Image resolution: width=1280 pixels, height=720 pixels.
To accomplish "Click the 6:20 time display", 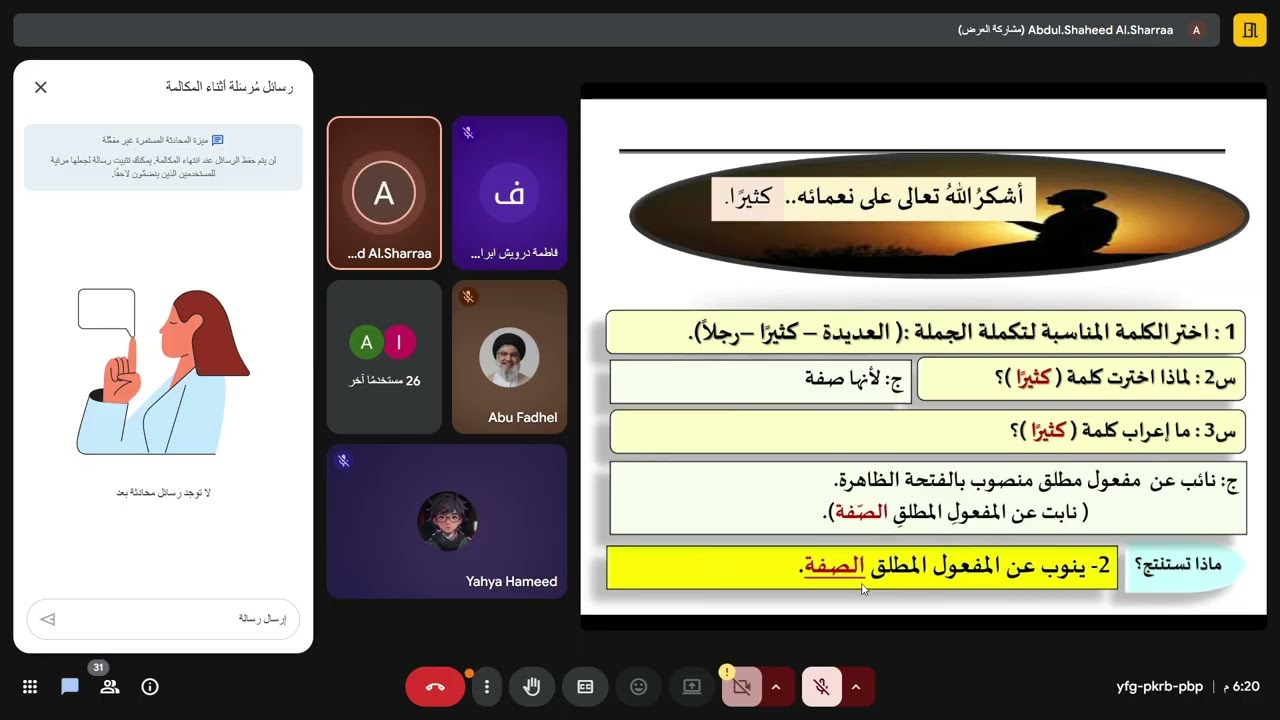I will click(x=1240, y=687).
